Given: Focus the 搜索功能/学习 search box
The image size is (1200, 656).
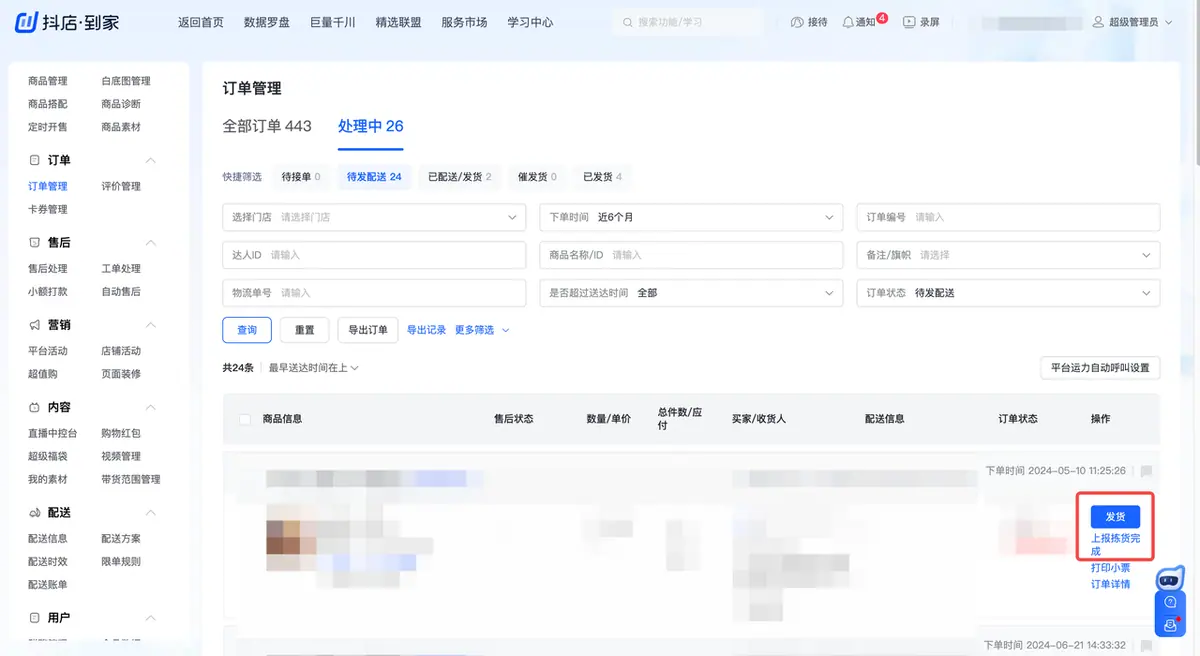Looking at the screenshot, I should pos(688,22).
